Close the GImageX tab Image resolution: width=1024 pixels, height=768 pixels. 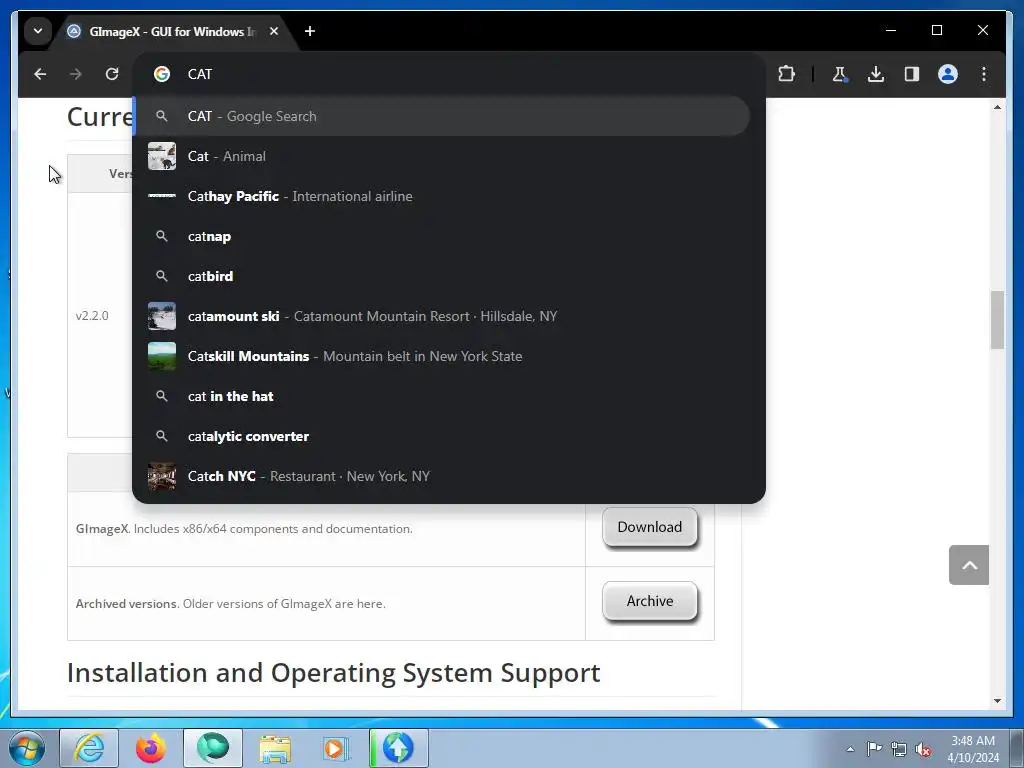click(274, 31)
